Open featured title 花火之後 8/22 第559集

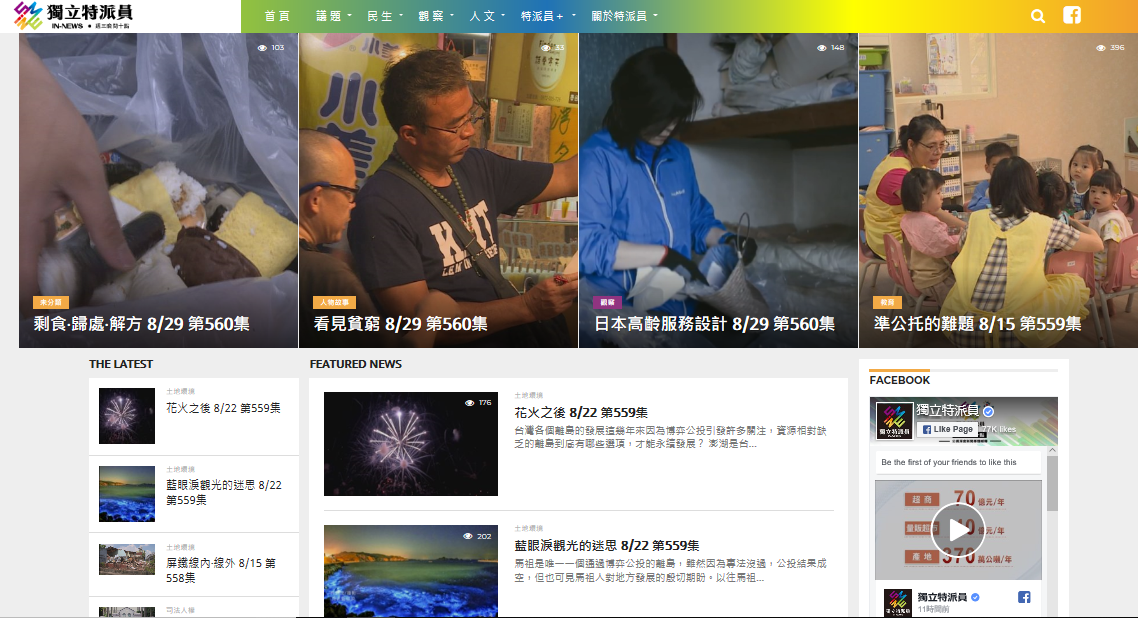coord(581,412)
